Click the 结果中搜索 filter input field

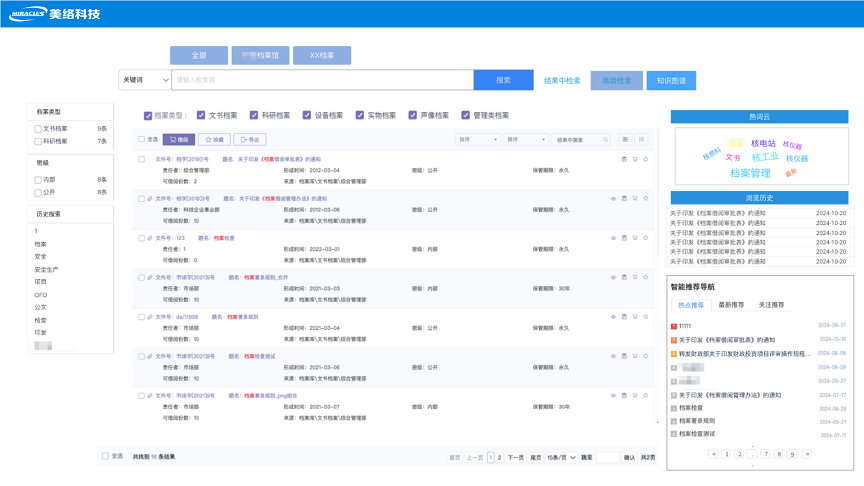(580, 140)
